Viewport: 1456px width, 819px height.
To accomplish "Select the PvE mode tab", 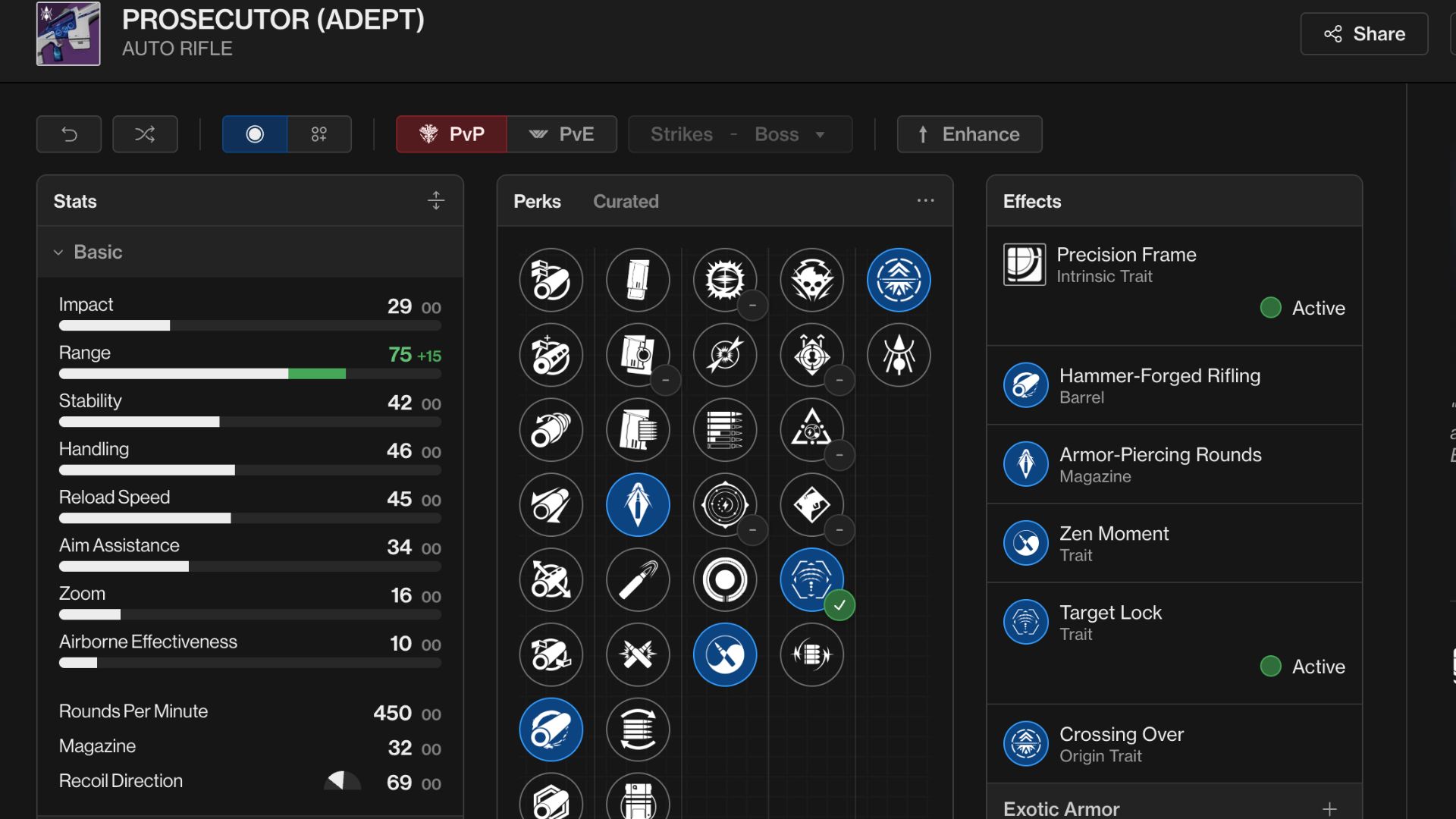I will 562,134.
